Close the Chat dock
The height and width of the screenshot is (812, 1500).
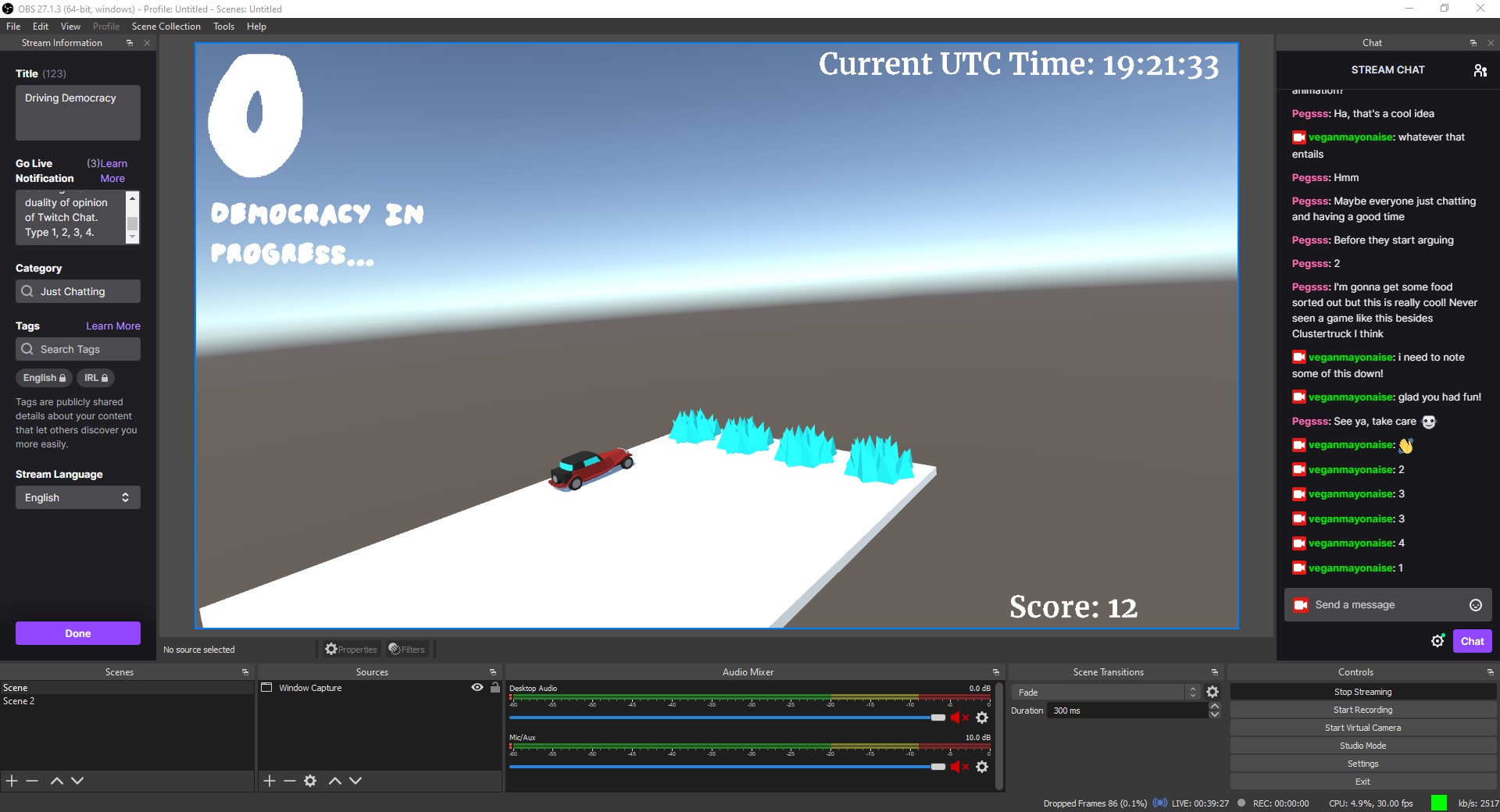(1491, 43)
